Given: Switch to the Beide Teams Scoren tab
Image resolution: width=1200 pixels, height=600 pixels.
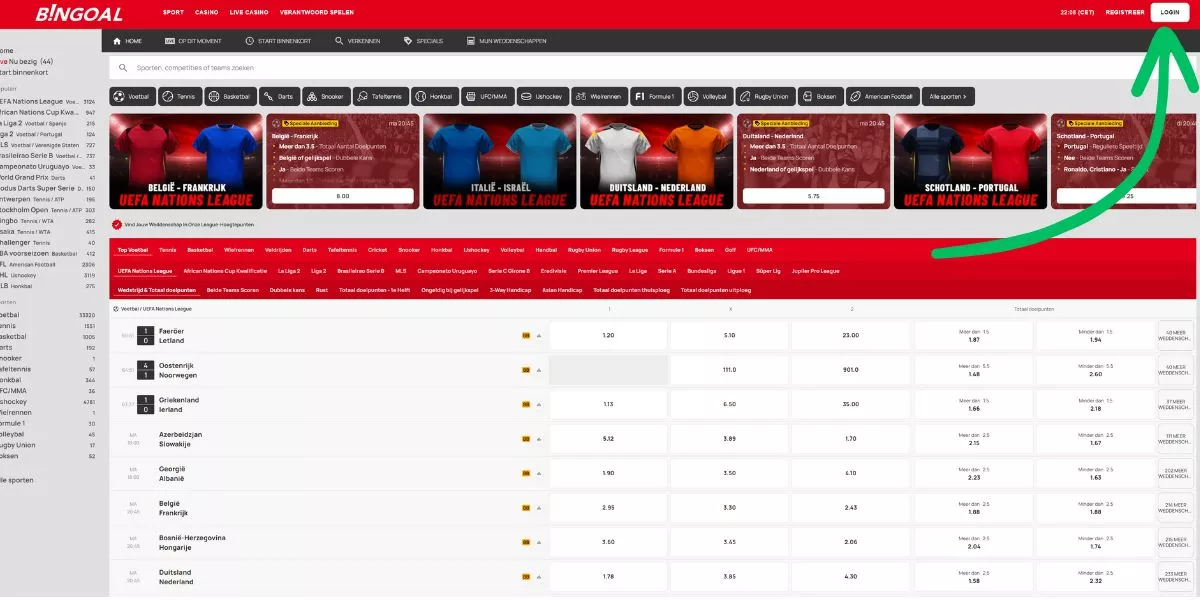Looking at the screenshot, I should pyautogui.click(x=233, y=290).
